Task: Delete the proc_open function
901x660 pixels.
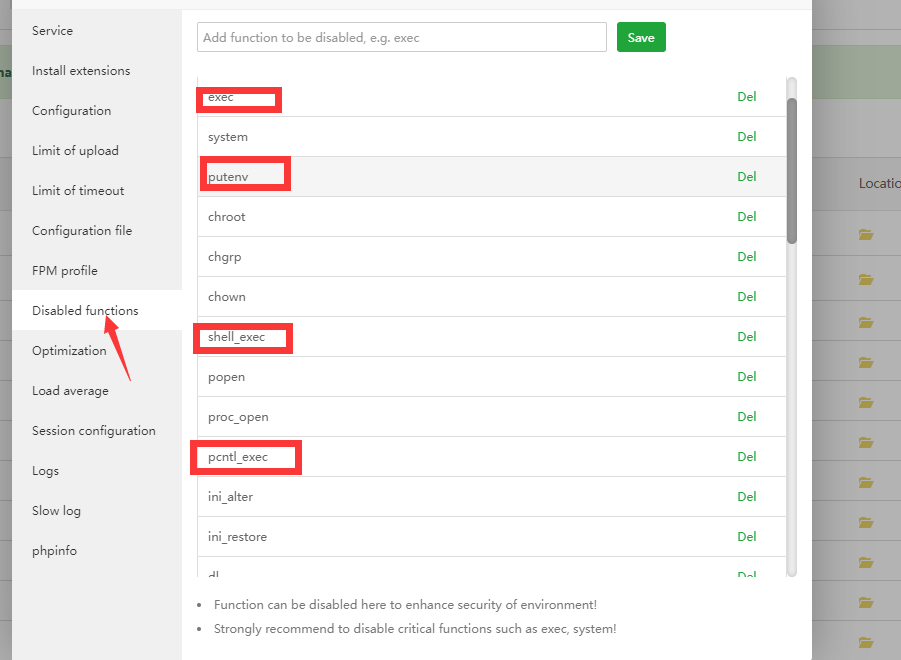Action: [x=746, y=416]
